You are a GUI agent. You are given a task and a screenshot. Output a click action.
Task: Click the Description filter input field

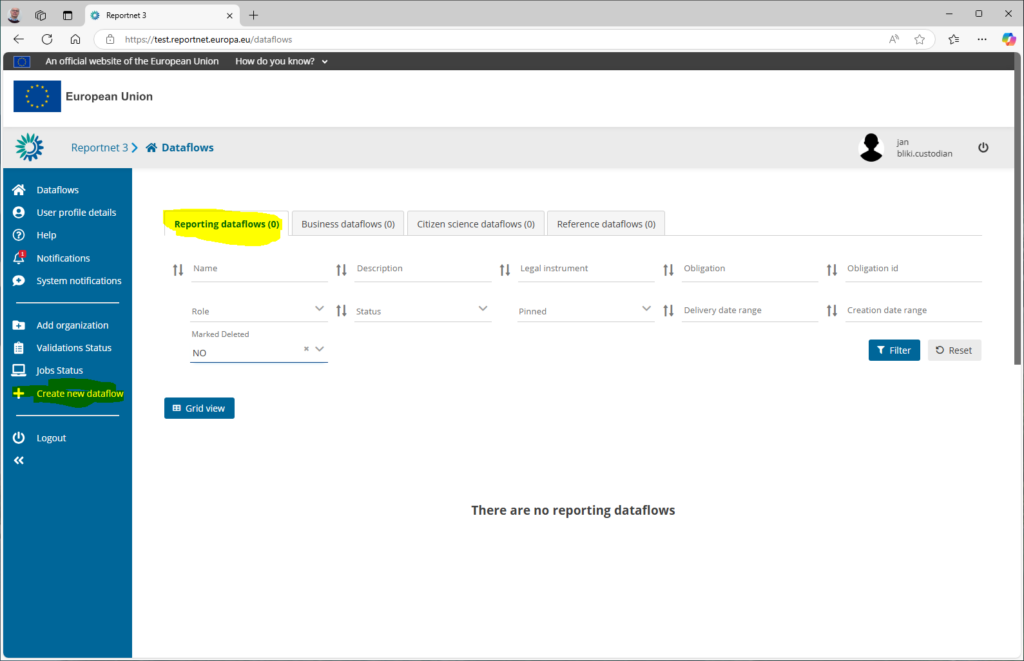pos(423,269)
